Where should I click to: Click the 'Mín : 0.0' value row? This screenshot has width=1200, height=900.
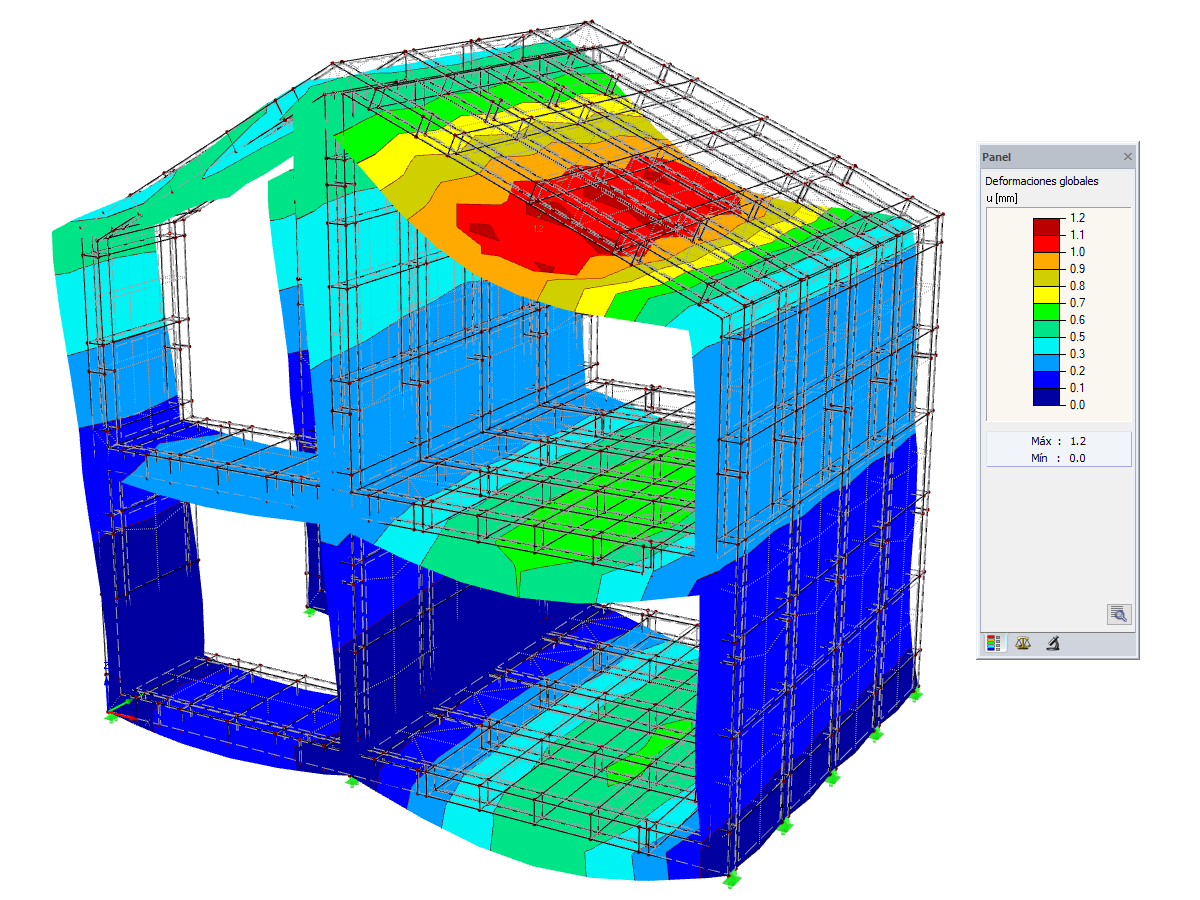coord(1058,458)
